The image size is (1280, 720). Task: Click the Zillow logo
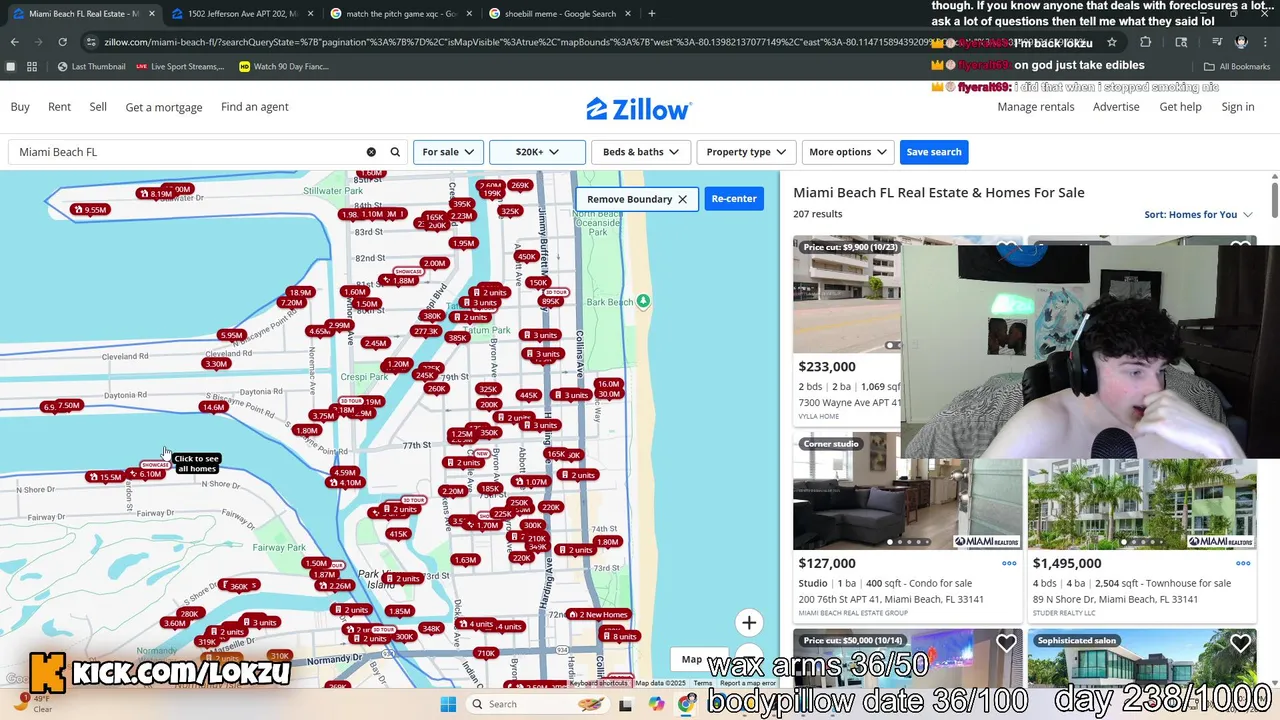click(639, 108)
